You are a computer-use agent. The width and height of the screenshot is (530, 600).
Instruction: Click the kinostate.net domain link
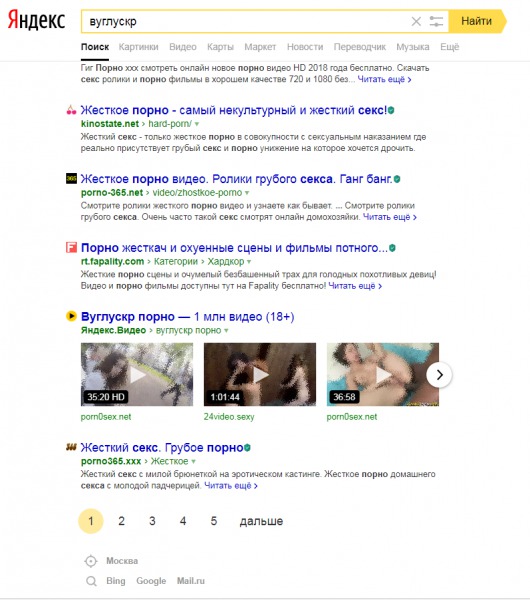110,124
